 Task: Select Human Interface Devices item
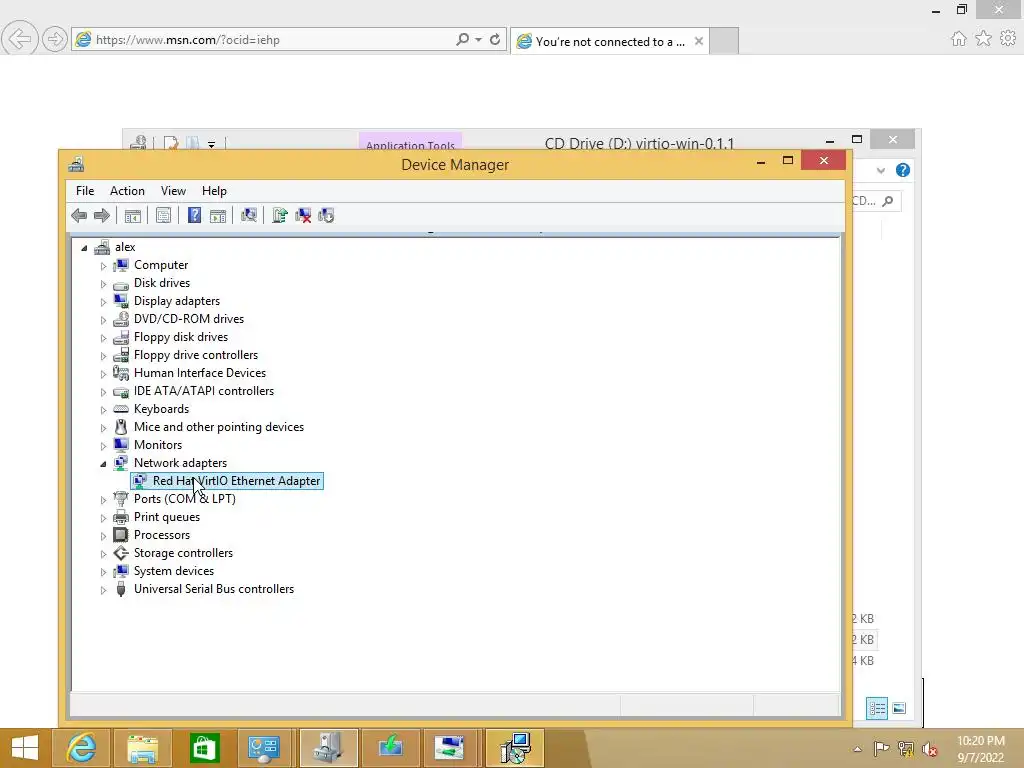click(200, 373)
